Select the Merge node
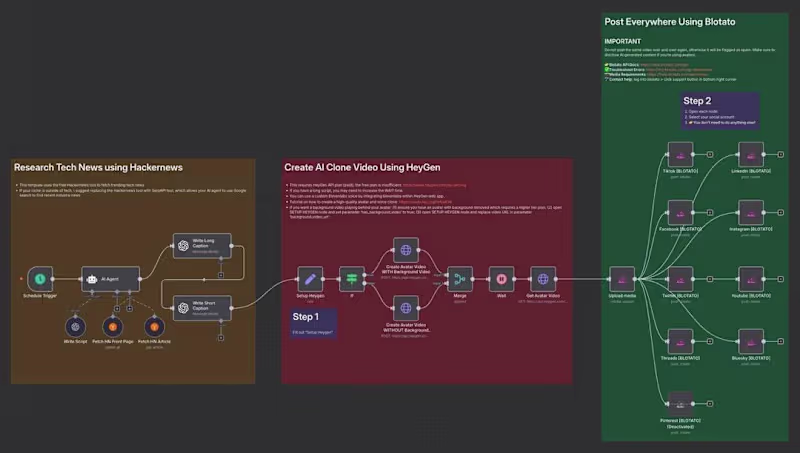 pyautogui.click(x=460, y=279)
